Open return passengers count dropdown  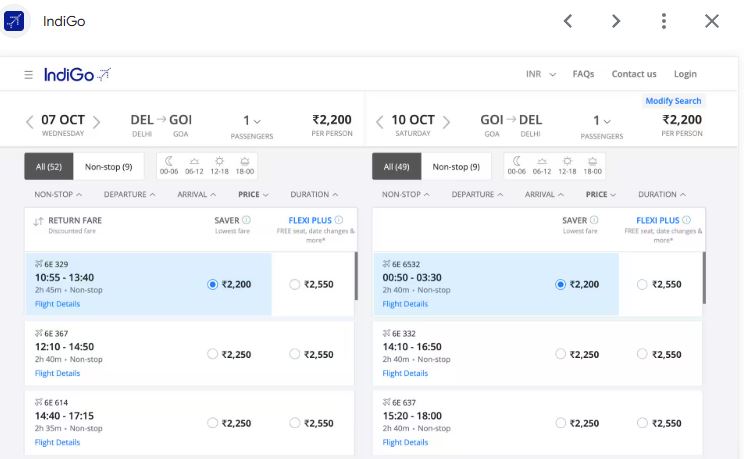coord(602,121)
